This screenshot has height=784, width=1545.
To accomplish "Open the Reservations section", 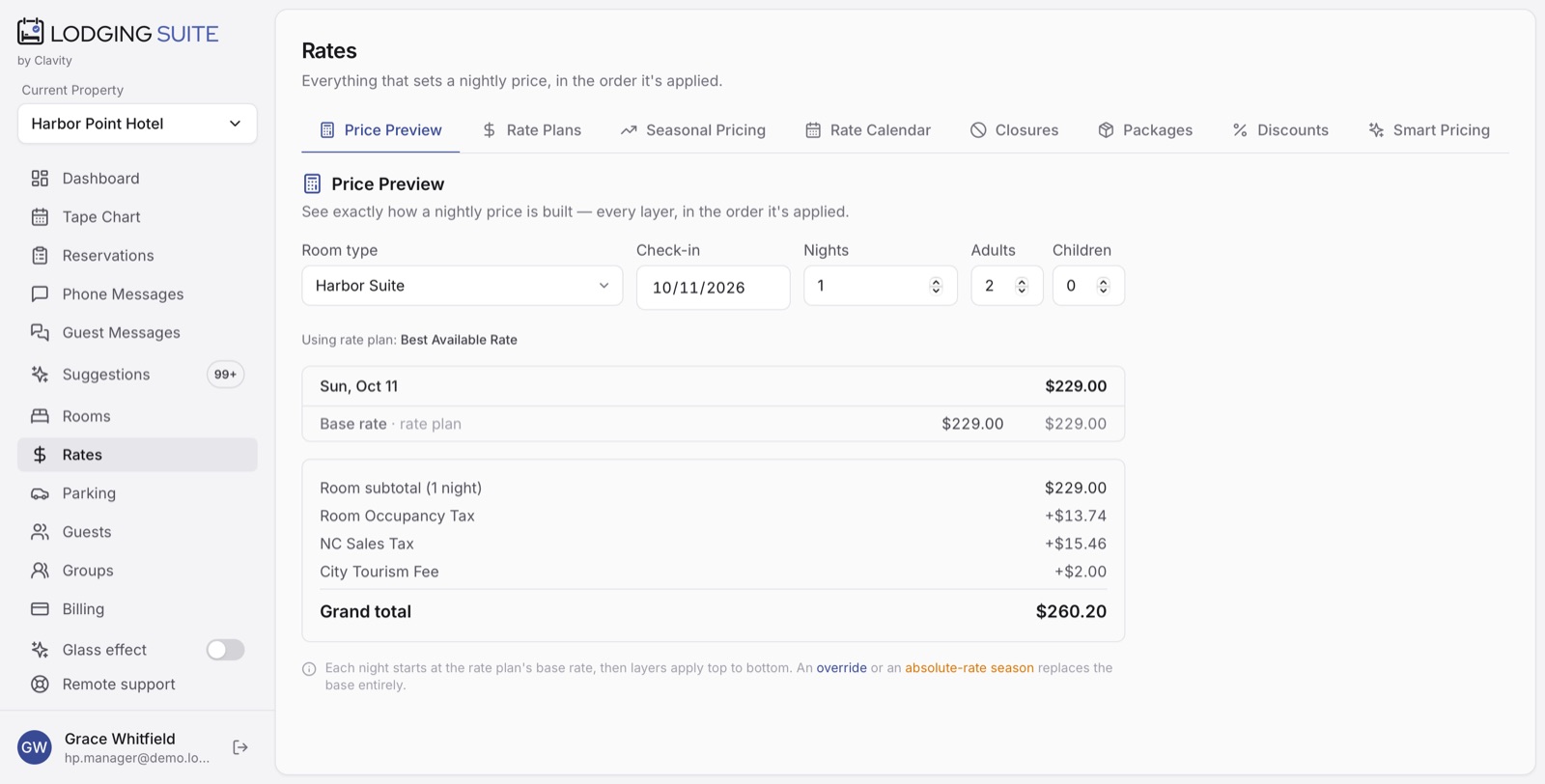I will [137, 256].
